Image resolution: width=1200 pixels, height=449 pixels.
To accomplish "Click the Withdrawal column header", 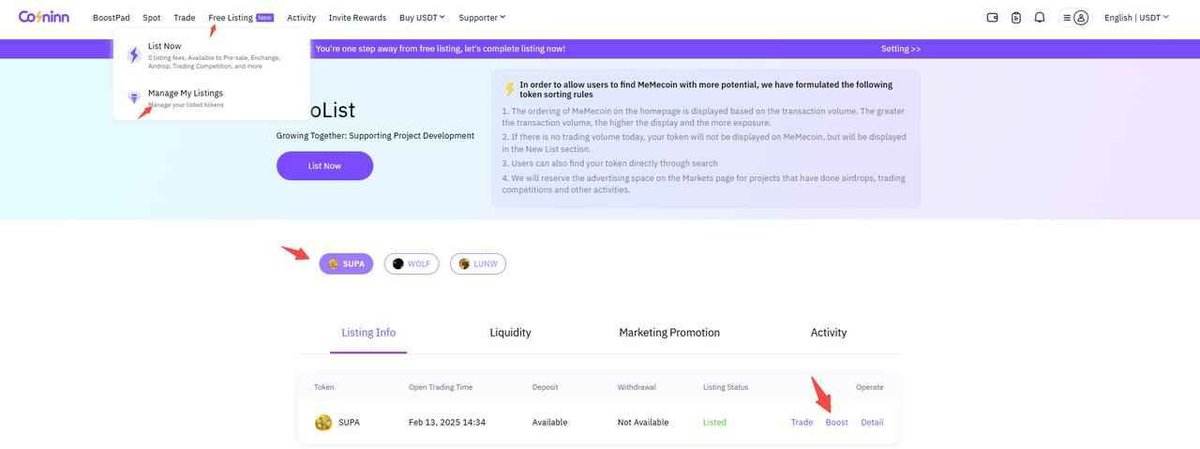I will click(x=637, y=387).
